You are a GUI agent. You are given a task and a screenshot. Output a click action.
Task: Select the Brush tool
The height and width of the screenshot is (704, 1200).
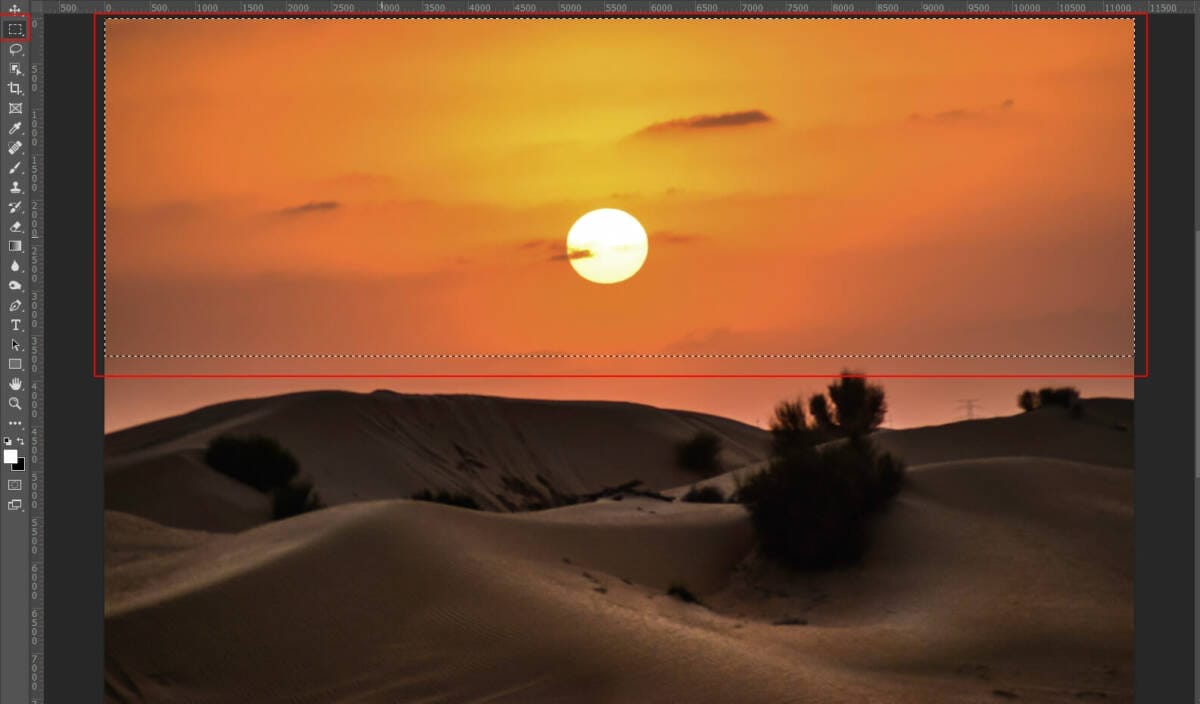pos(15,167)
